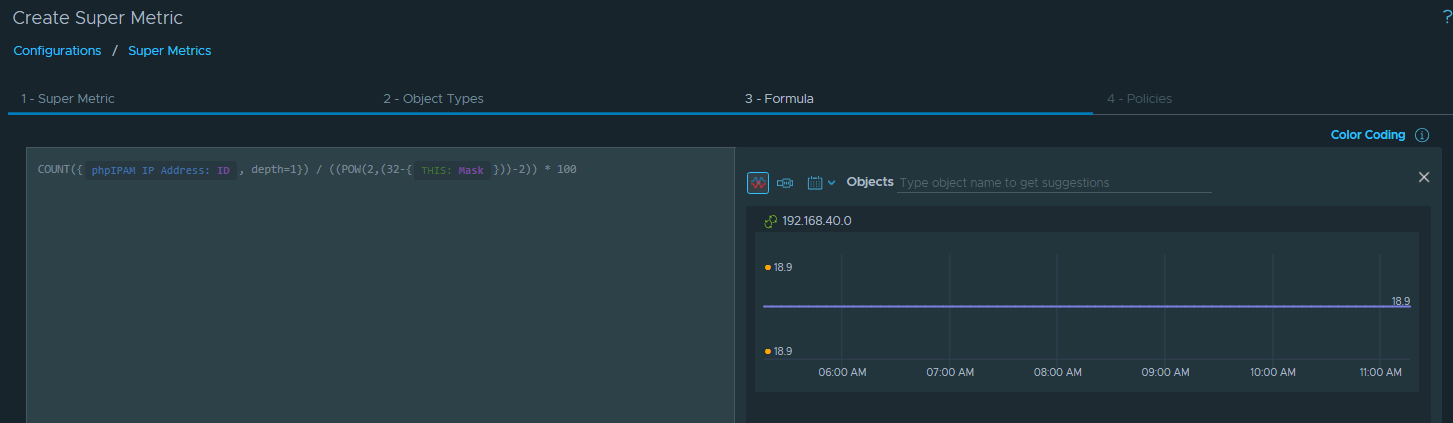
Task: Toggle the metric chart preview icon
Action: [x=758, y=183]
